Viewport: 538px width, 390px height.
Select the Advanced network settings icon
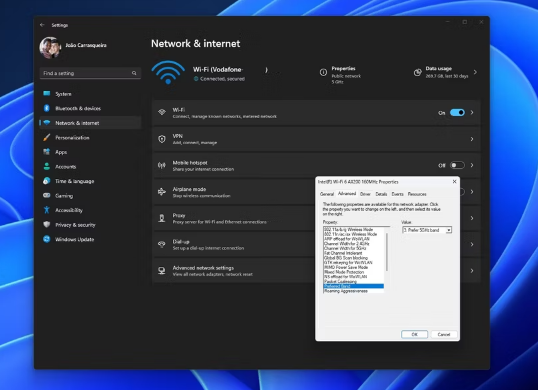point(162,271)
